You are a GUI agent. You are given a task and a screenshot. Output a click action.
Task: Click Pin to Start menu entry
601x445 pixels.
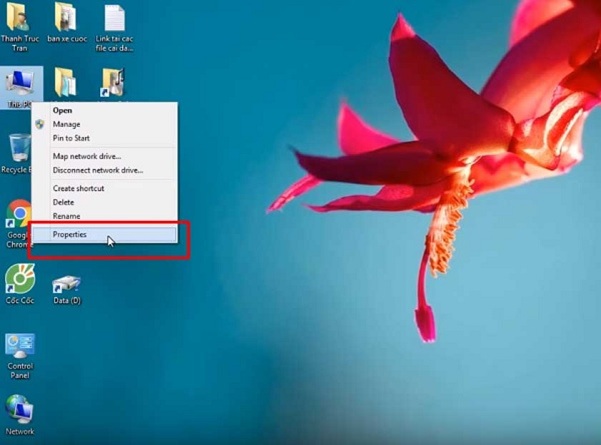click(x=104, y=138)
